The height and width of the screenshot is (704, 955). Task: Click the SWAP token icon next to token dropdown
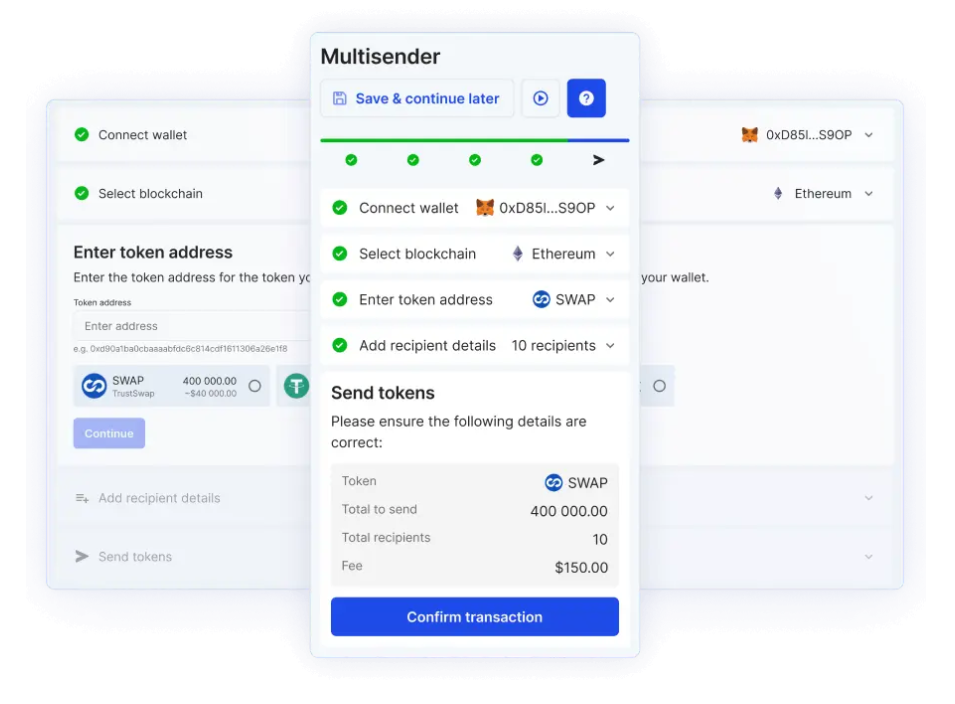pos(544,299)
